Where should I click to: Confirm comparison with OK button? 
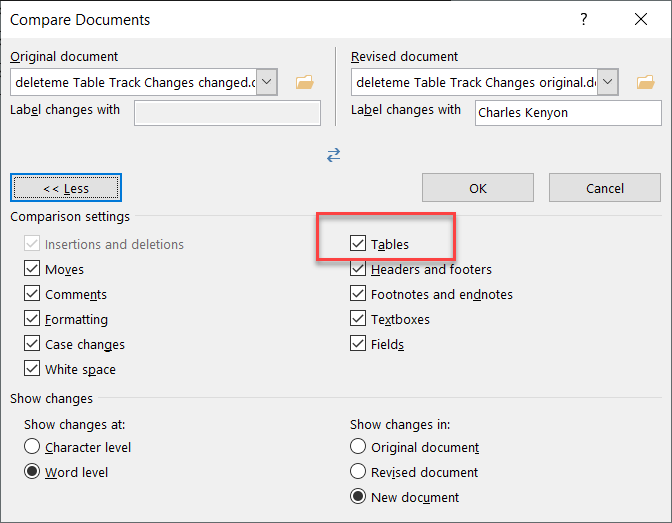[478, 188]
